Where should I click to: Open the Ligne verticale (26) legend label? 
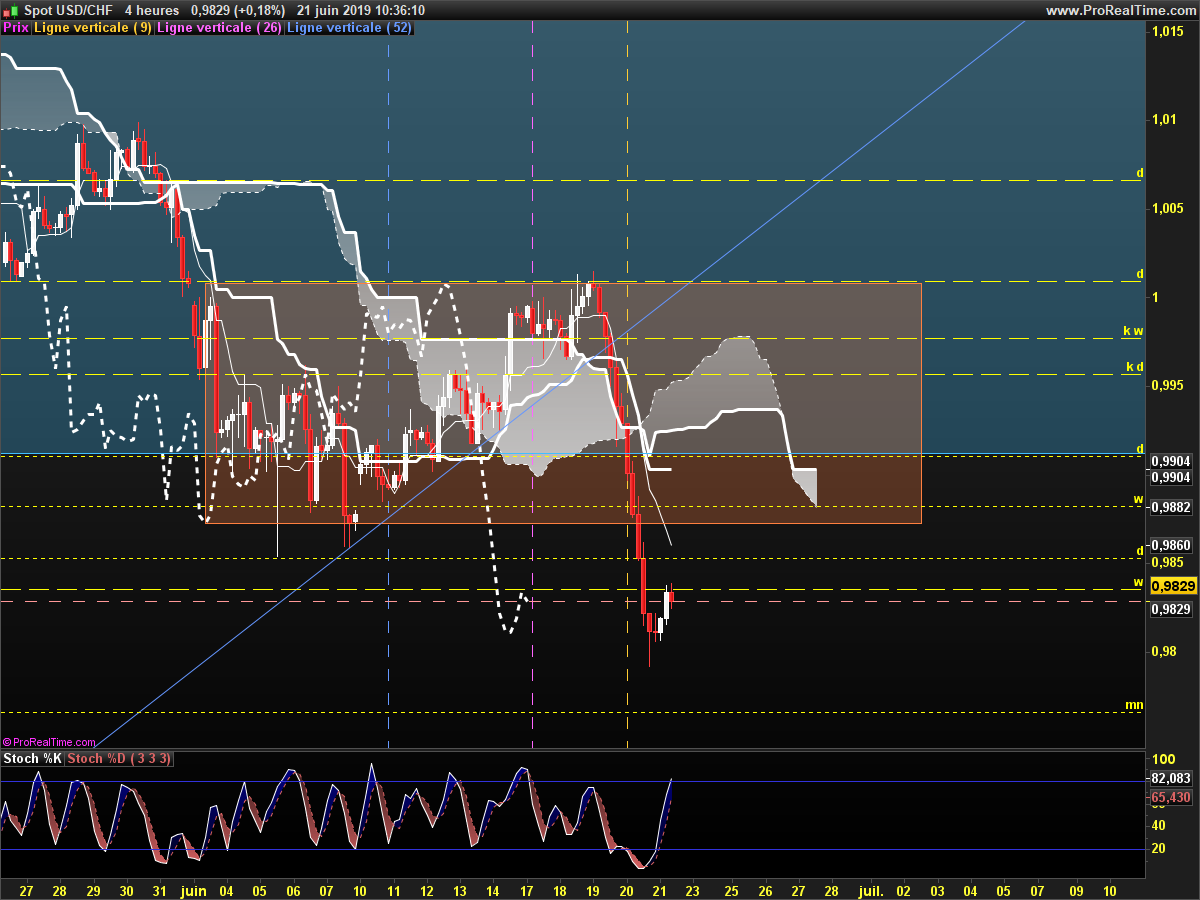coord(220,28)
